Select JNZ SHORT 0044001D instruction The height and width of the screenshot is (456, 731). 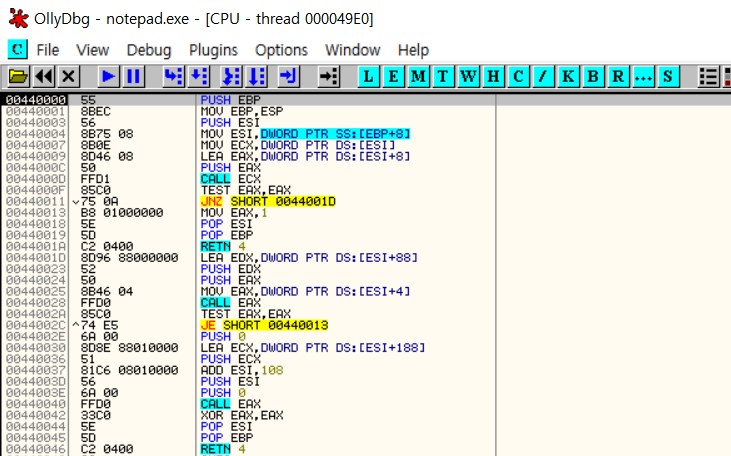click(x=268, y=201)
